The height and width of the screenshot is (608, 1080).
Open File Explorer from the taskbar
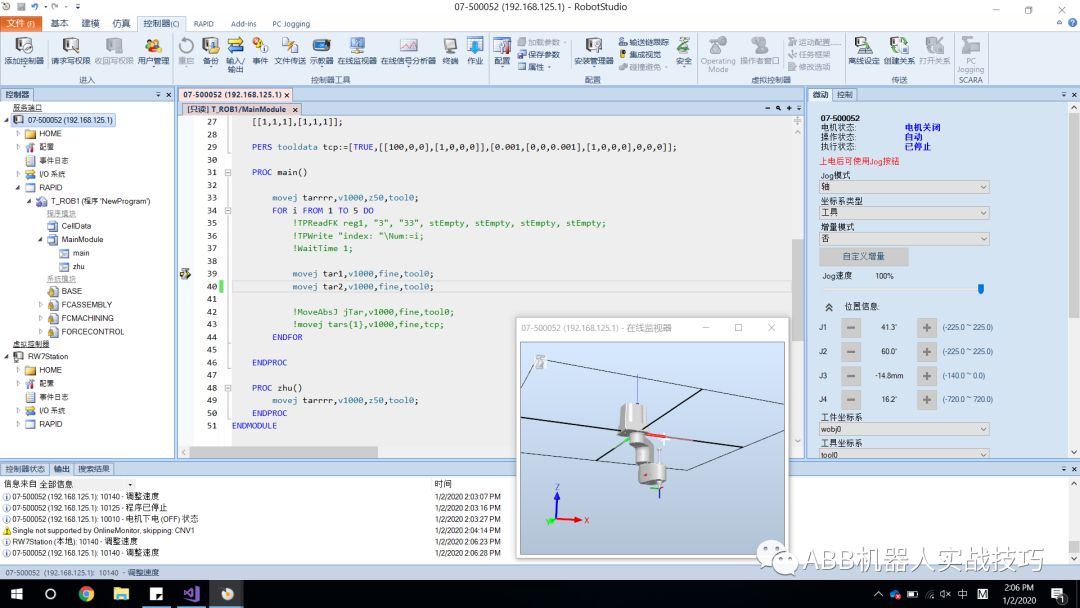point(121,594)
